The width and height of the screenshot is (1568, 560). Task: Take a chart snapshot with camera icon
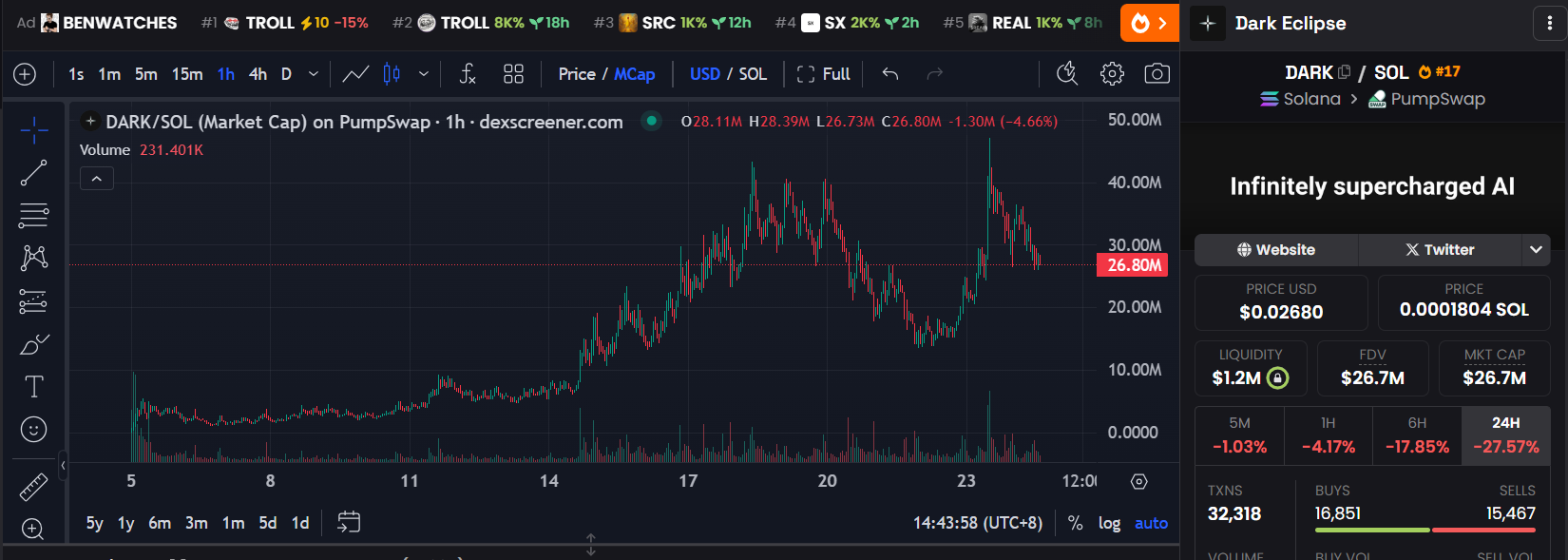click(1157, 74)
